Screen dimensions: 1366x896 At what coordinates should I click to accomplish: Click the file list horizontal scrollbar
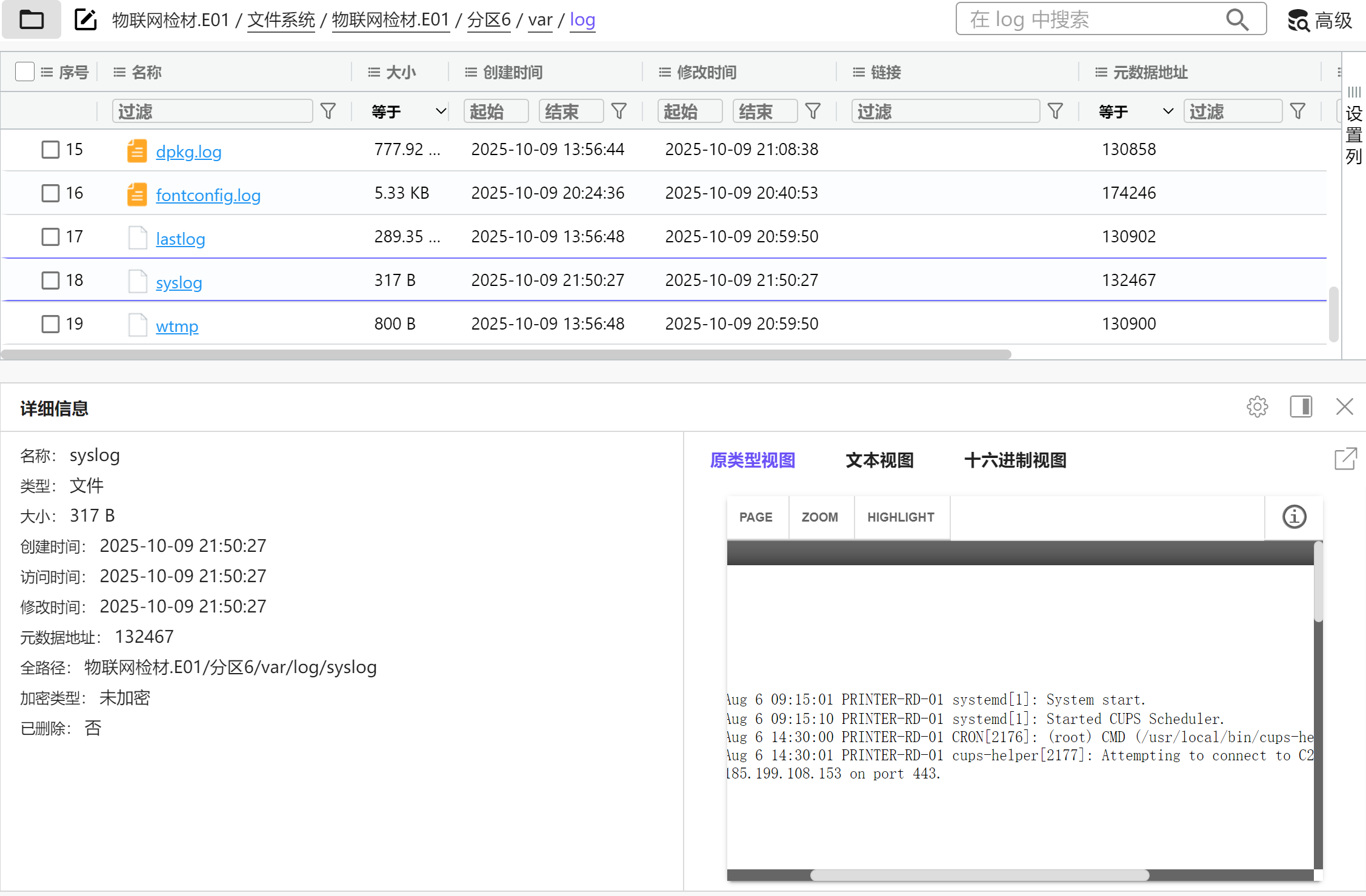click(506, 354)
